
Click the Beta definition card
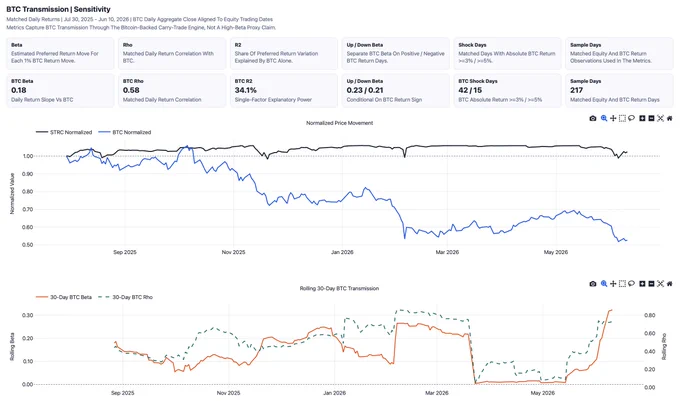point(60,53)
